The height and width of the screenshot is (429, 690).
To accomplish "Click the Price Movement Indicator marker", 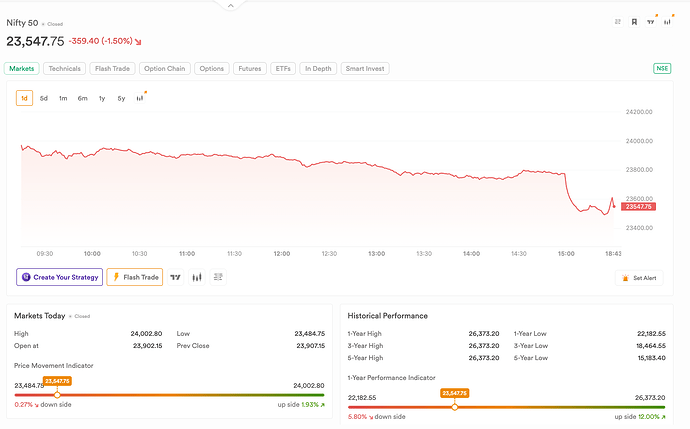I will (x=57, y=395).
